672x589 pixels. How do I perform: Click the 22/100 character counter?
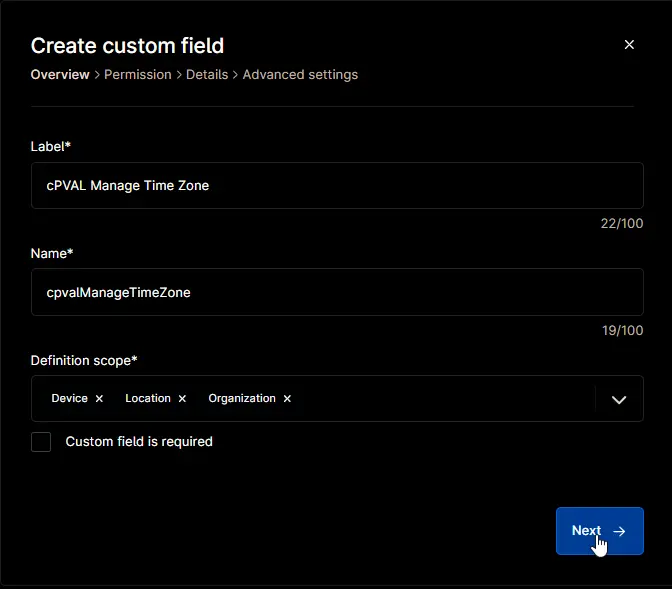pyautogui.click(x=621, y=223)
